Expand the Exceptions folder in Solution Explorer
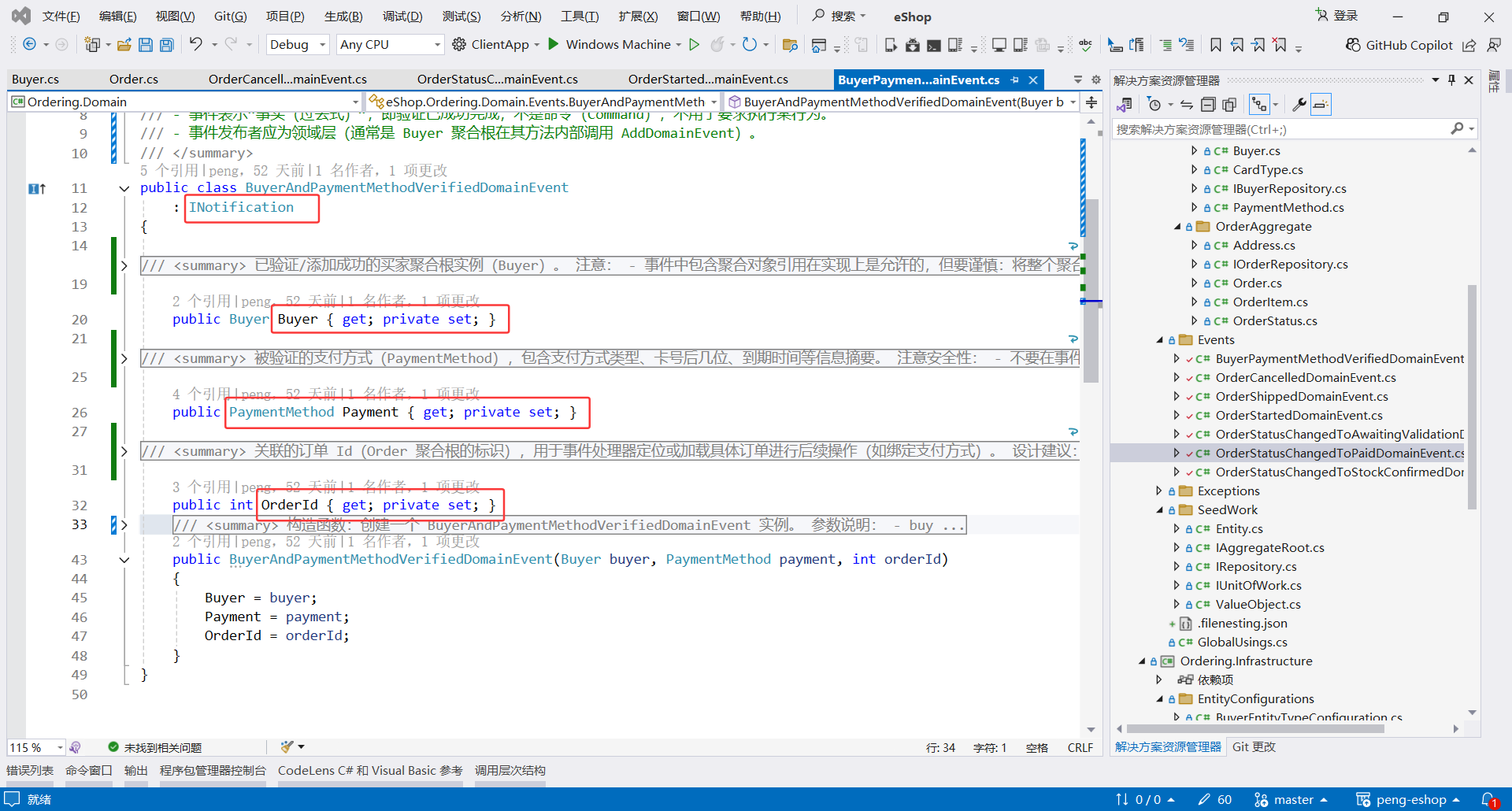The height and width of the screenshot is (811, 1512). pos(1160,491)
